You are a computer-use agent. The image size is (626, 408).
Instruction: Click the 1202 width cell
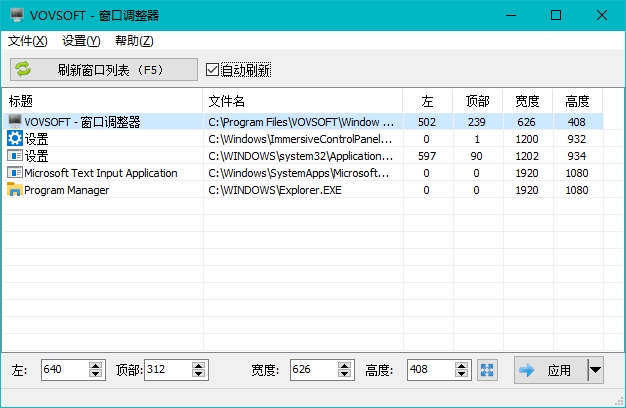tap(527, 156)
